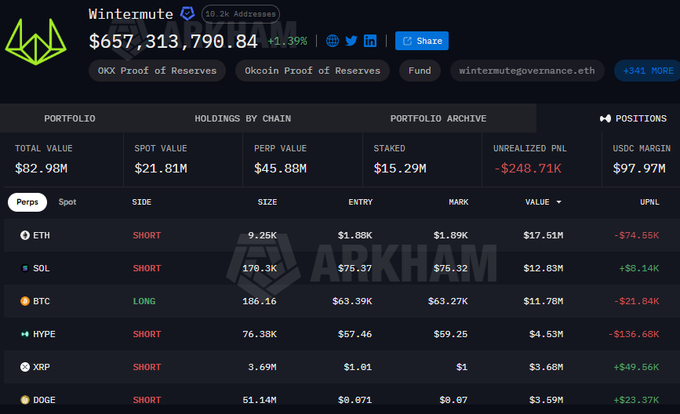Screen dimensions: 680x414
Task: Sort by the SIDE column header
Action: 141,202
